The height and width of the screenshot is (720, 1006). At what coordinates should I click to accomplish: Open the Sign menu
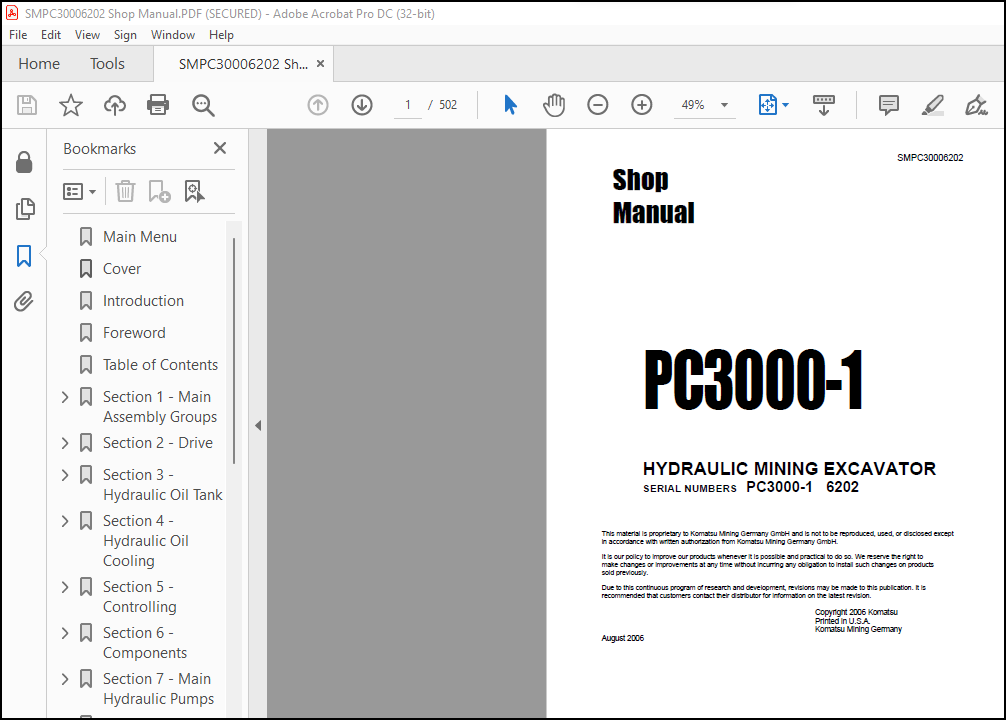coord(125,35)
